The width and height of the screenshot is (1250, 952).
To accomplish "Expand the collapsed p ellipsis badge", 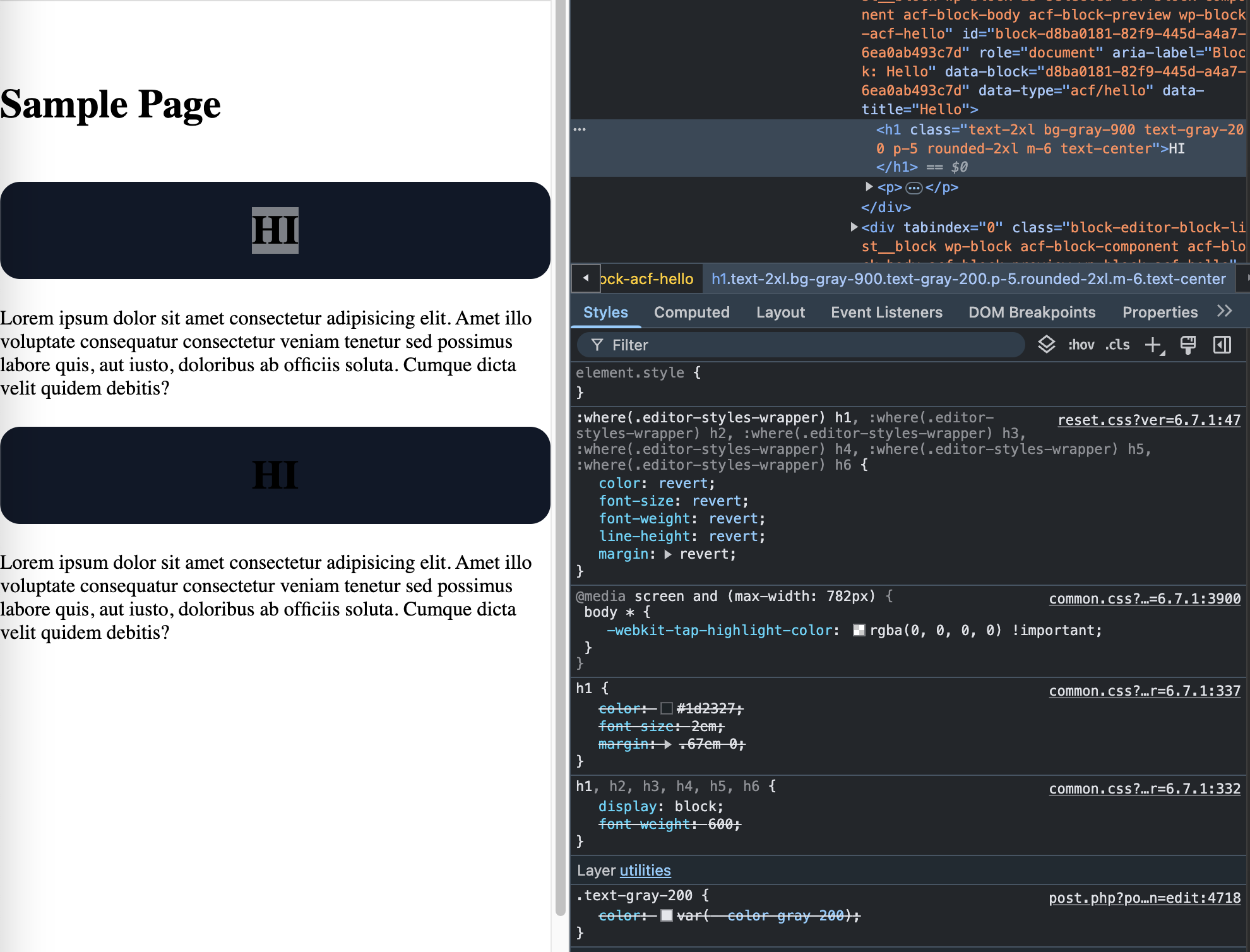I will [914, 187].
